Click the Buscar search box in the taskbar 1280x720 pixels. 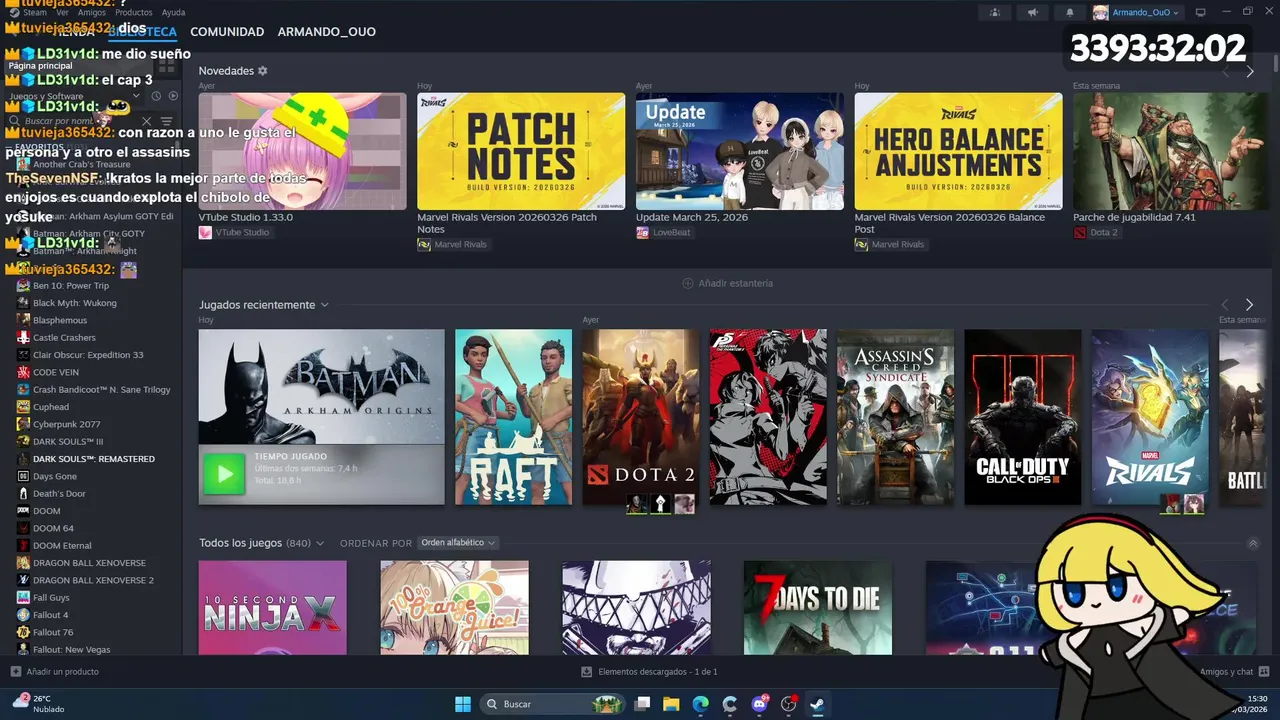coord(553,704)
